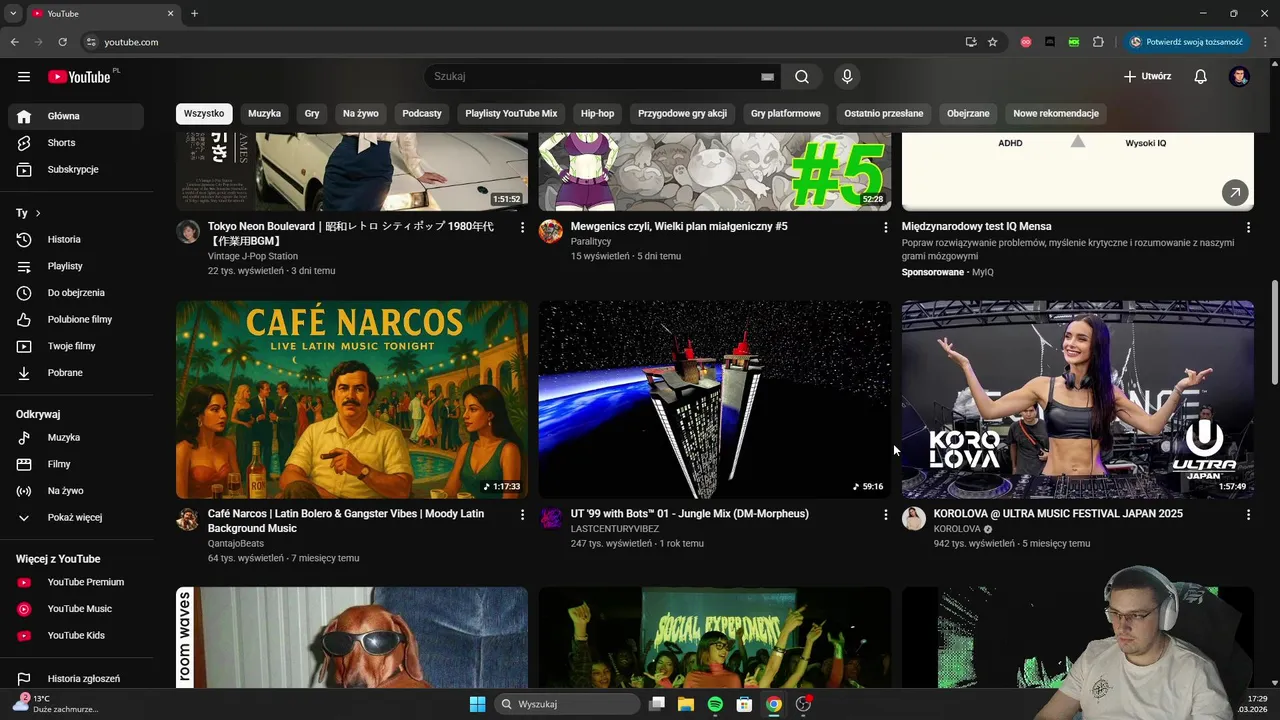Click the Mensa ad external link arrow

point(1235,193)
